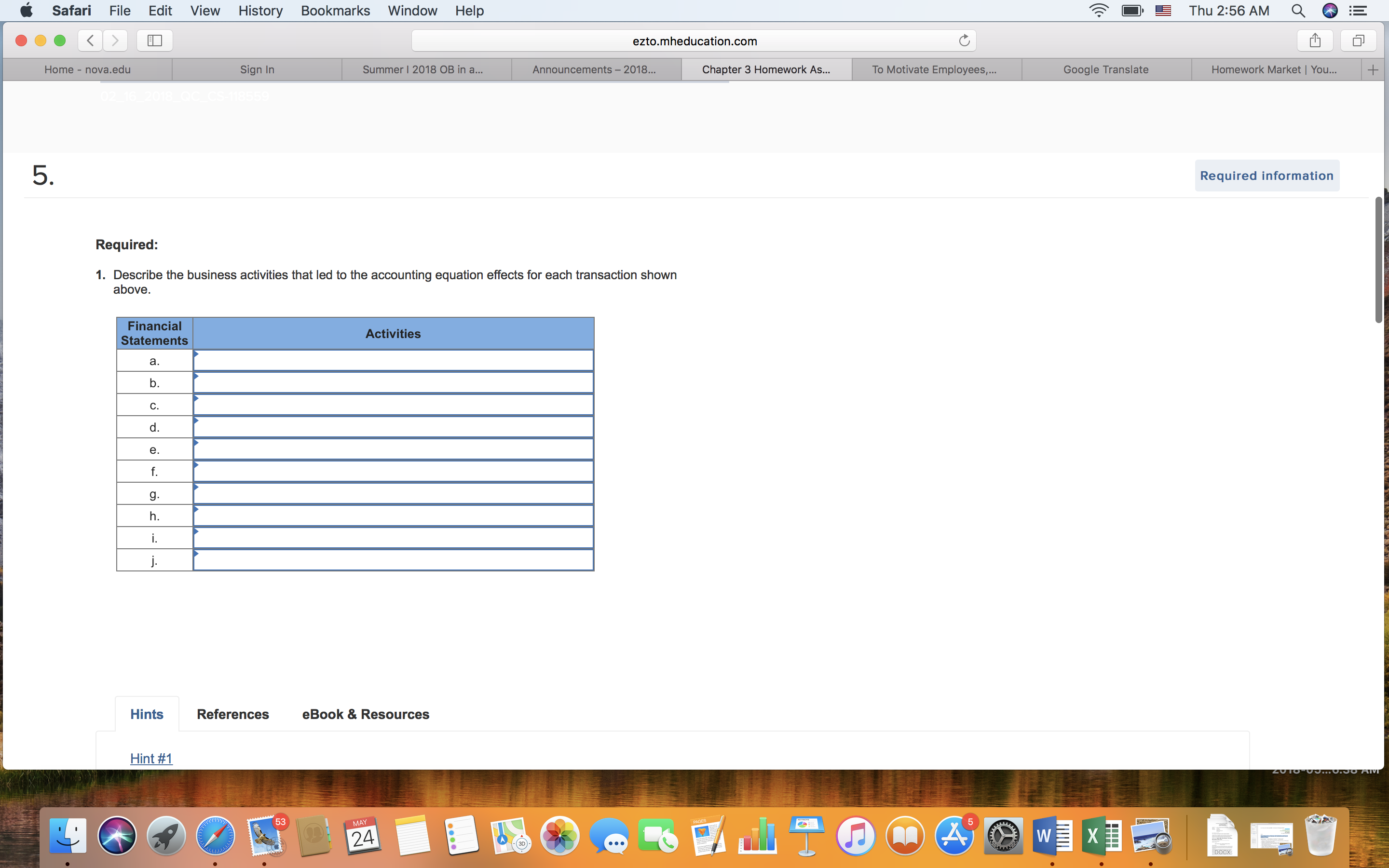The height and width of the screenshot is (868, 1389).
Task: Open the File menu
Action: [x=120, y=10]
